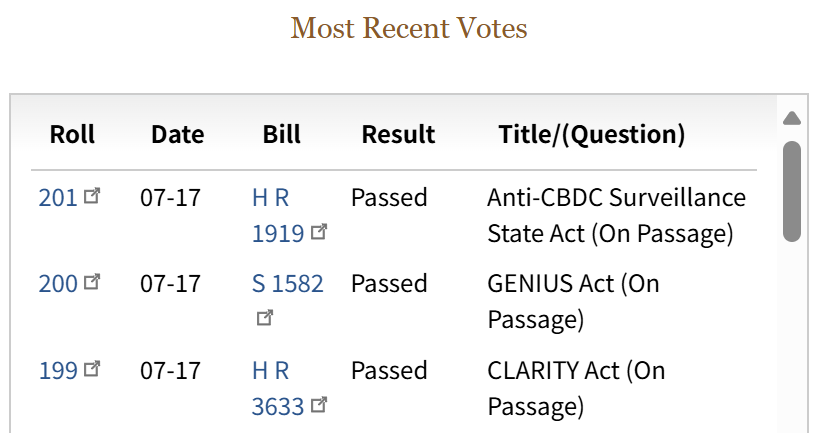Viewport: 817px width, 433px height.
Task: Click the Title/(Question) column header
Action: coord(591,134)
